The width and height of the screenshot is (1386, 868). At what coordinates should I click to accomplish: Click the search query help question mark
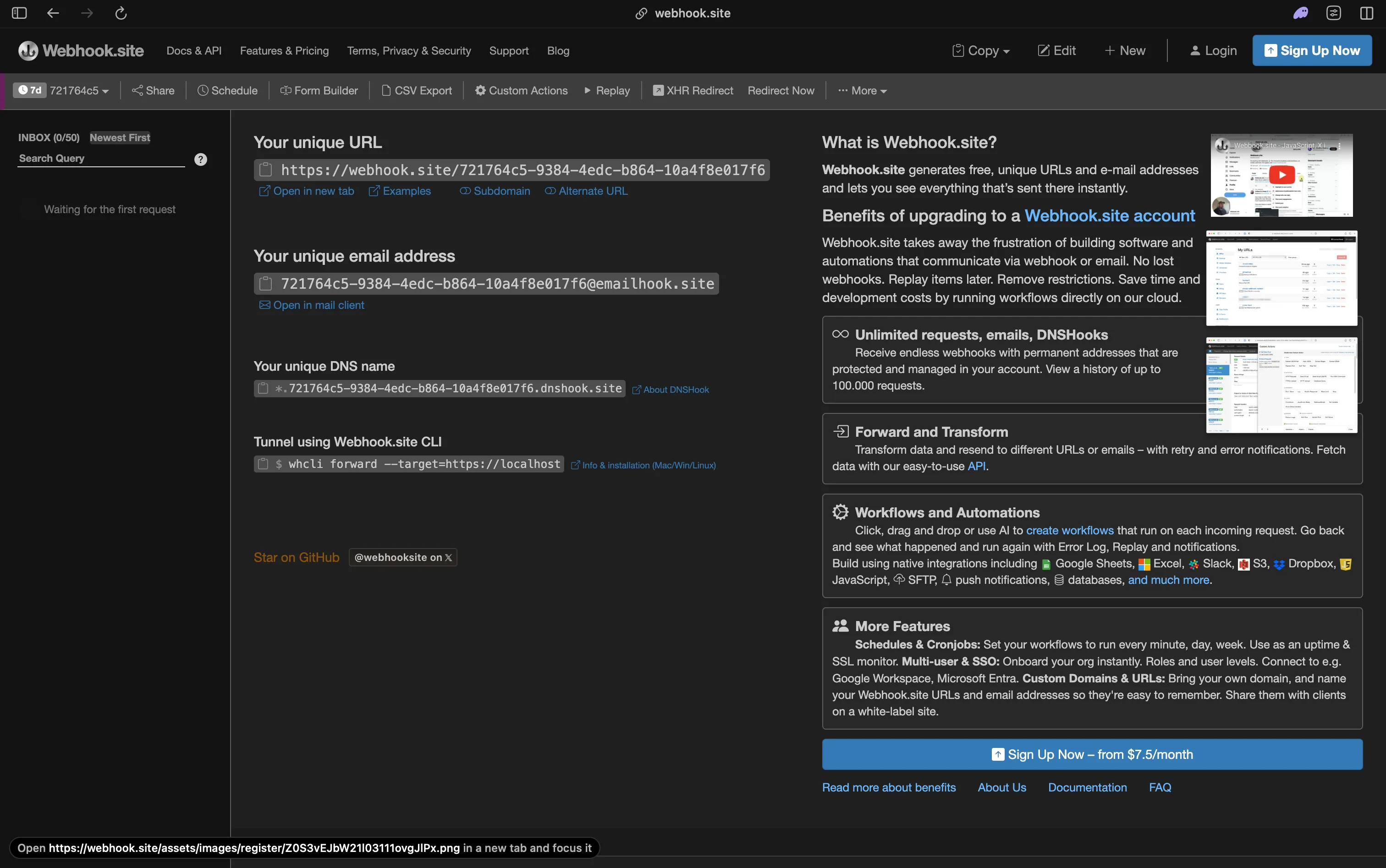pos(200,159)
